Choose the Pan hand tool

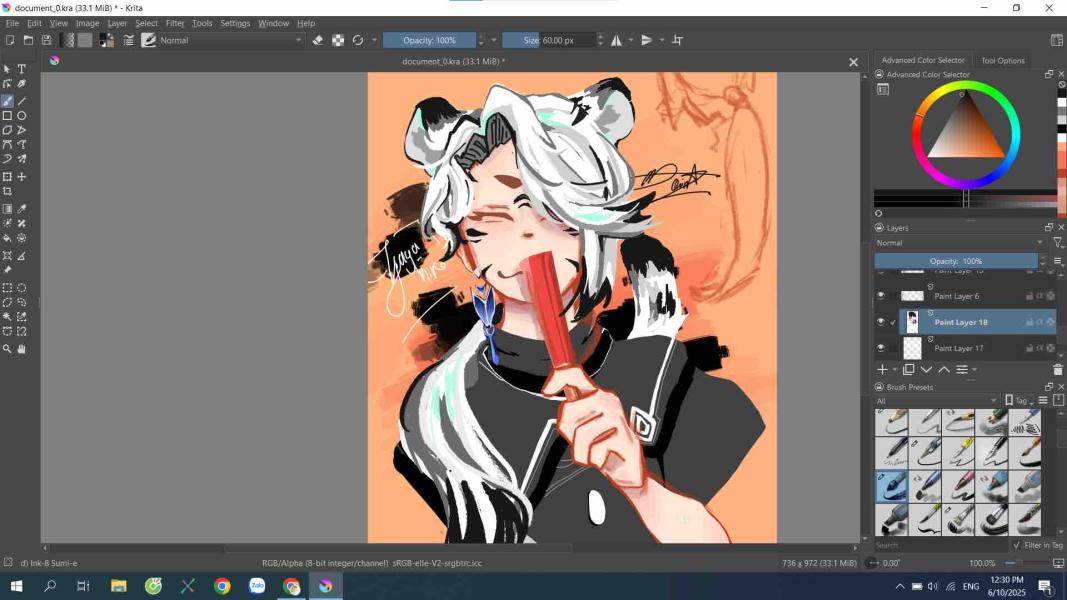[22, 349]
